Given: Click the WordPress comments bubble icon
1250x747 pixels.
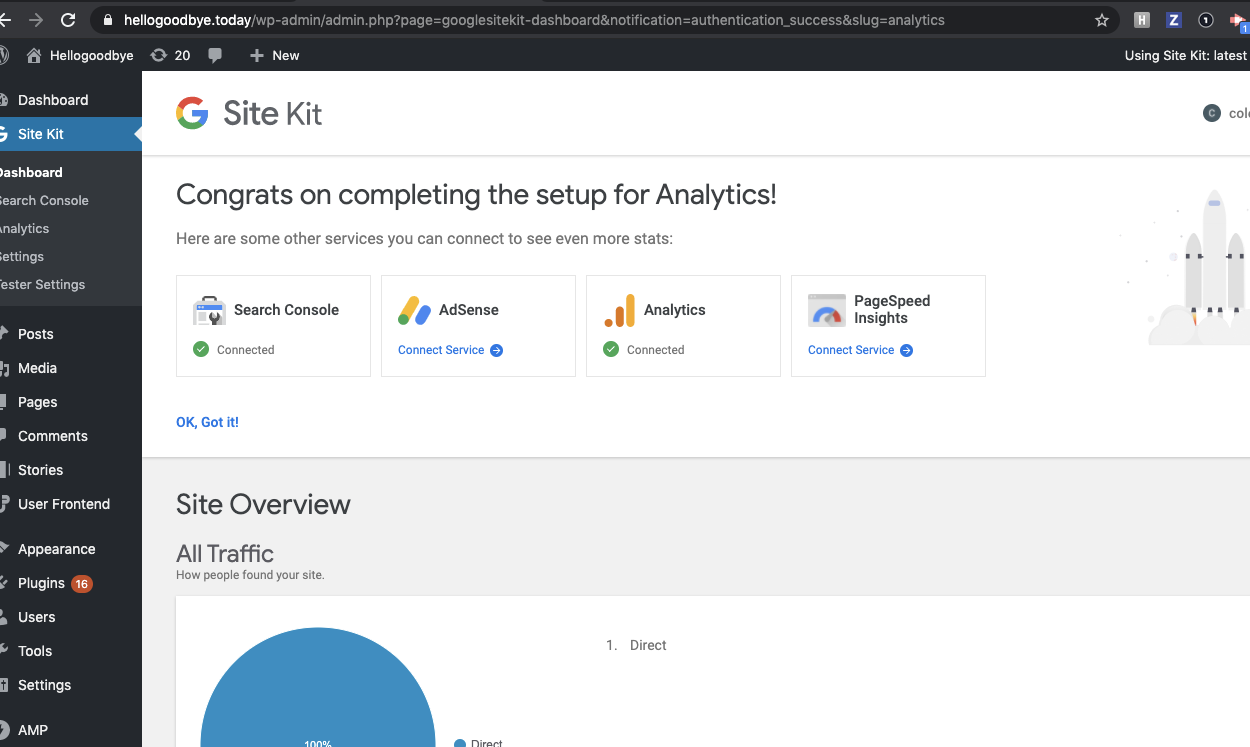Looking at the screenshot, I should tap(215, 55).
